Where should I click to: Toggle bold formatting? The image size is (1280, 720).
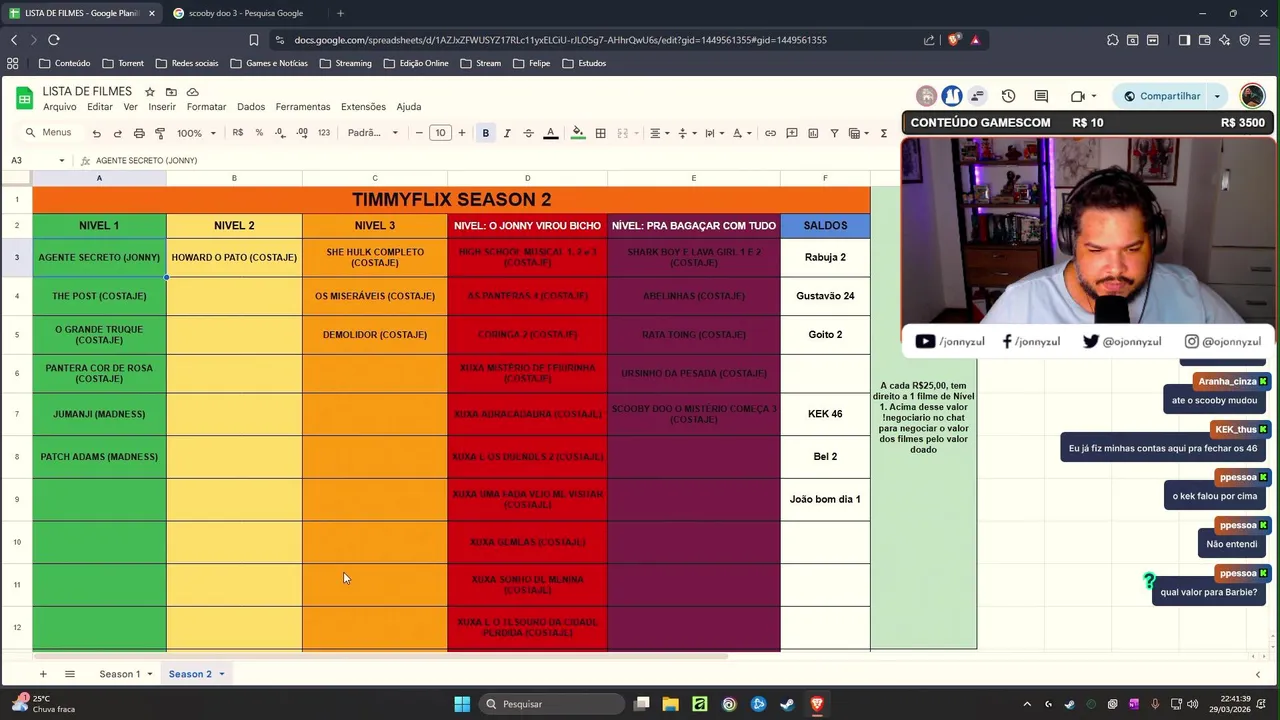[x=486, y=133]
